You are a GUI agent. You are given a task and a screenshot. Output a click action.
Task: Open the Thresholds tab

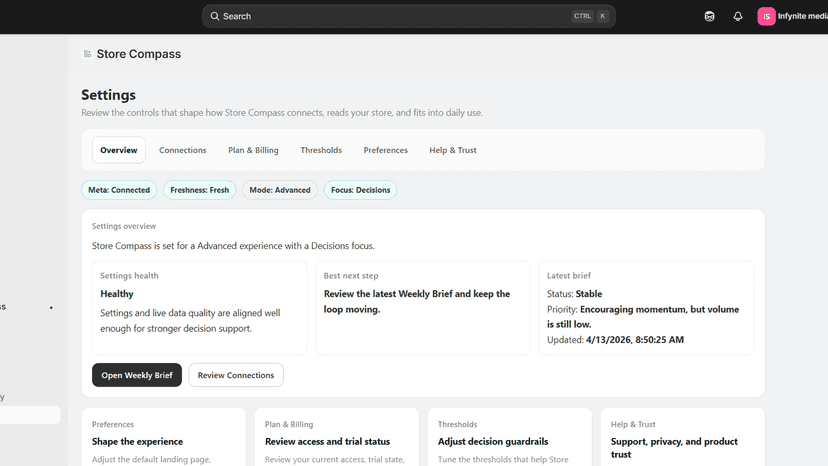[x=321, y=150]
